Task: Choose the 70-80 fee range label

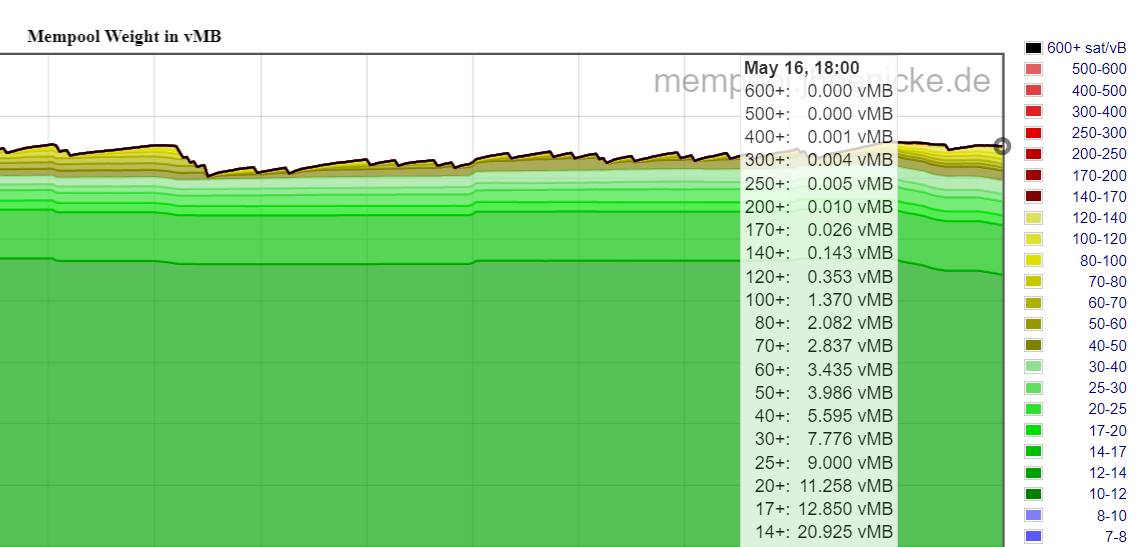Action: 1108,281
